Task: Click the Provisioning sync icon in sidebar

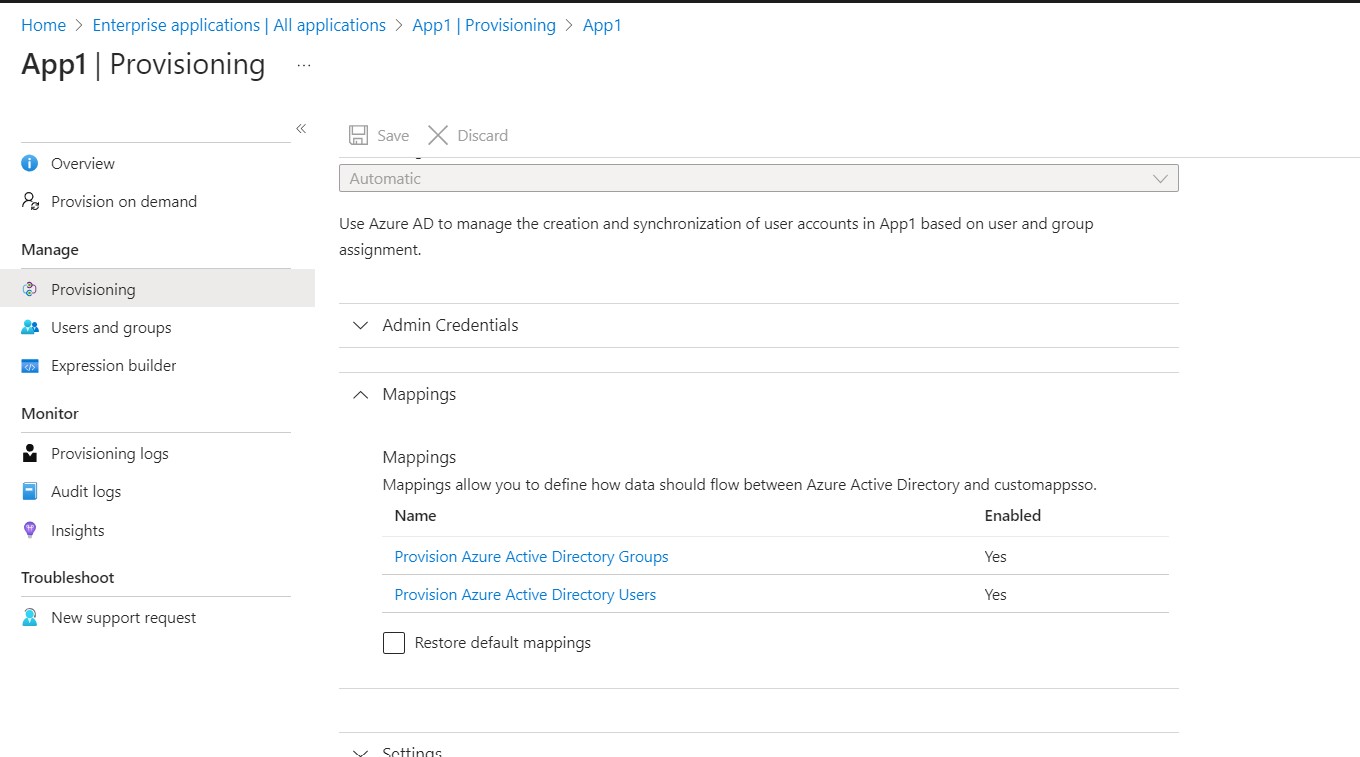Action: coord(30,289)
